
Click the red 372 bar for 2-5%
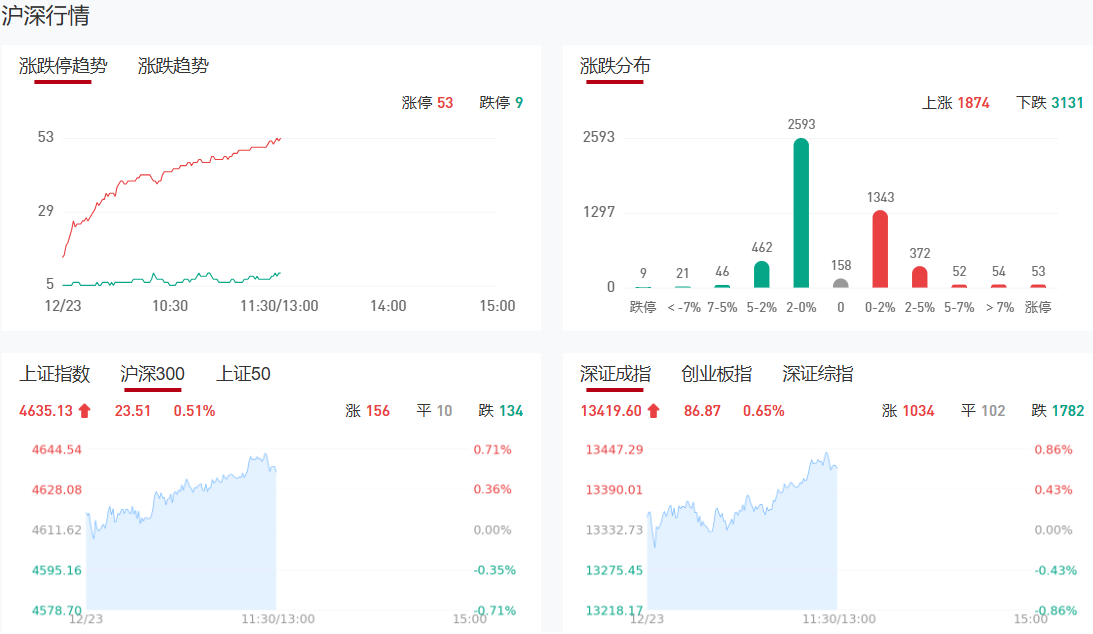point(920,276)
